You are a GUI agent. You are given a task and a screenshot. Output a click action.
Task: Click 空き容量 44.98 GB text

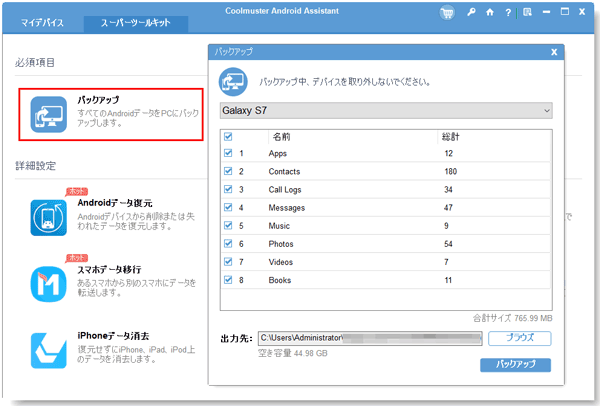[x=293, y=353]
